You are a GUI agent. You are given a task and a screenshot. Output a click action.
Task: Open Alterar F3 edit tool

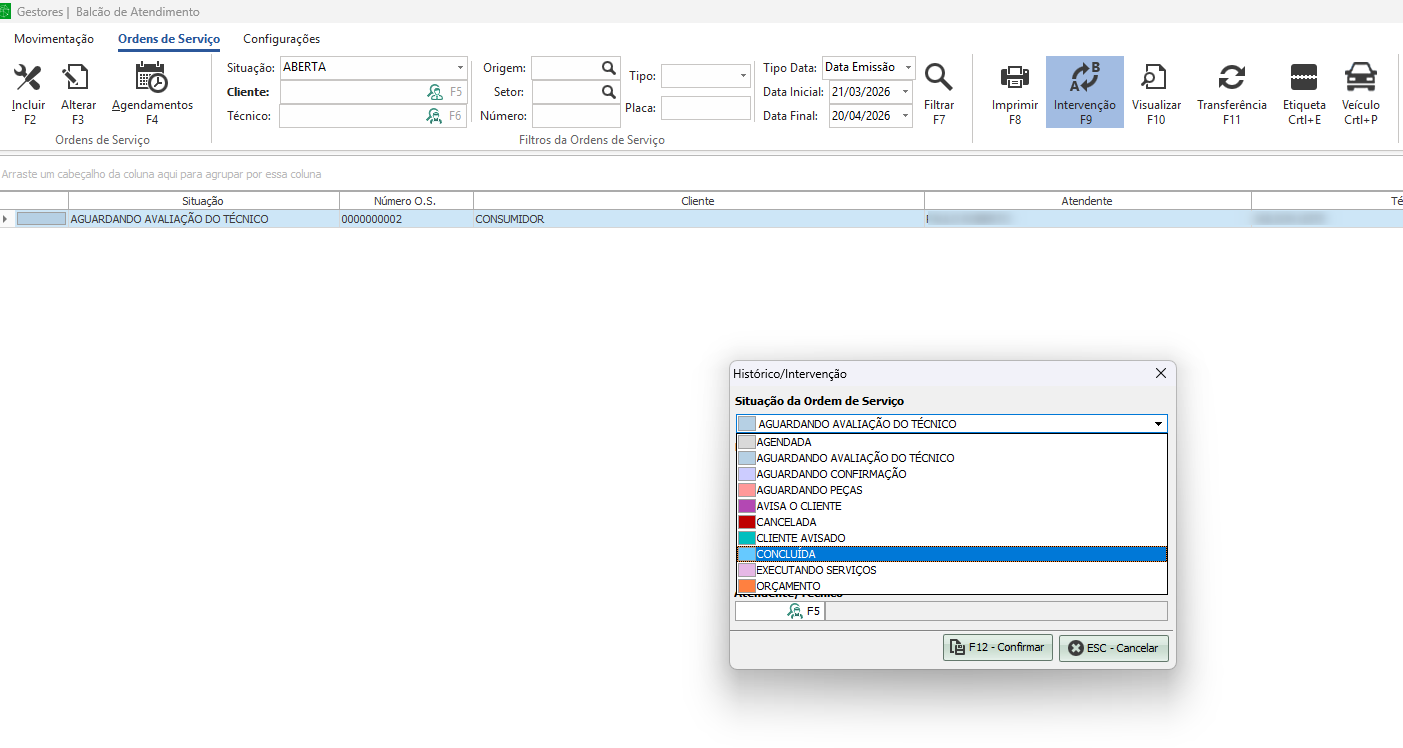point(77,78)
